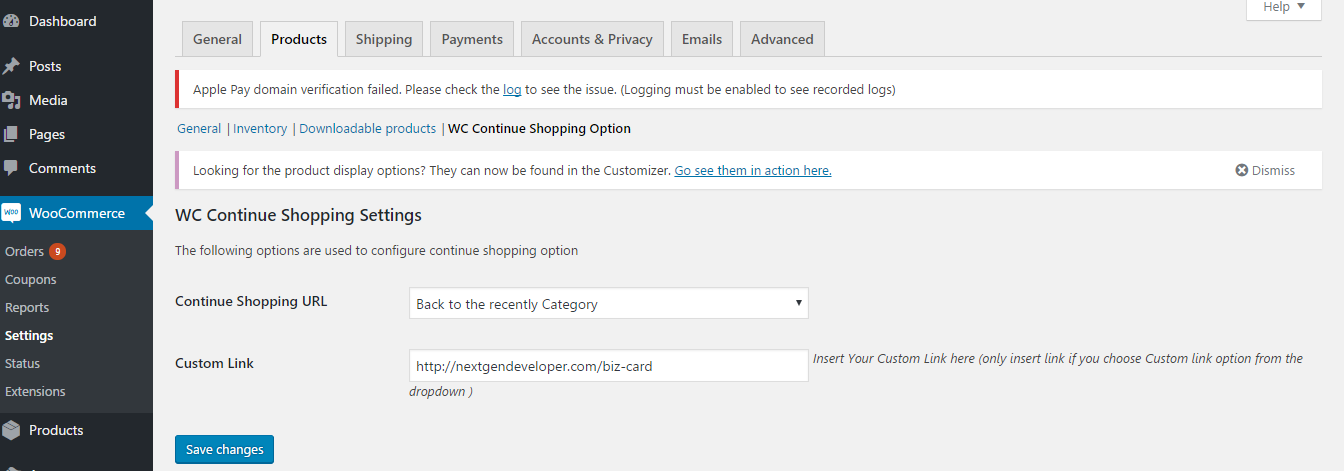Follow 'Go see them in action here' link
The width and height of the screenshot is (1344, 471).
pos(753,171)
